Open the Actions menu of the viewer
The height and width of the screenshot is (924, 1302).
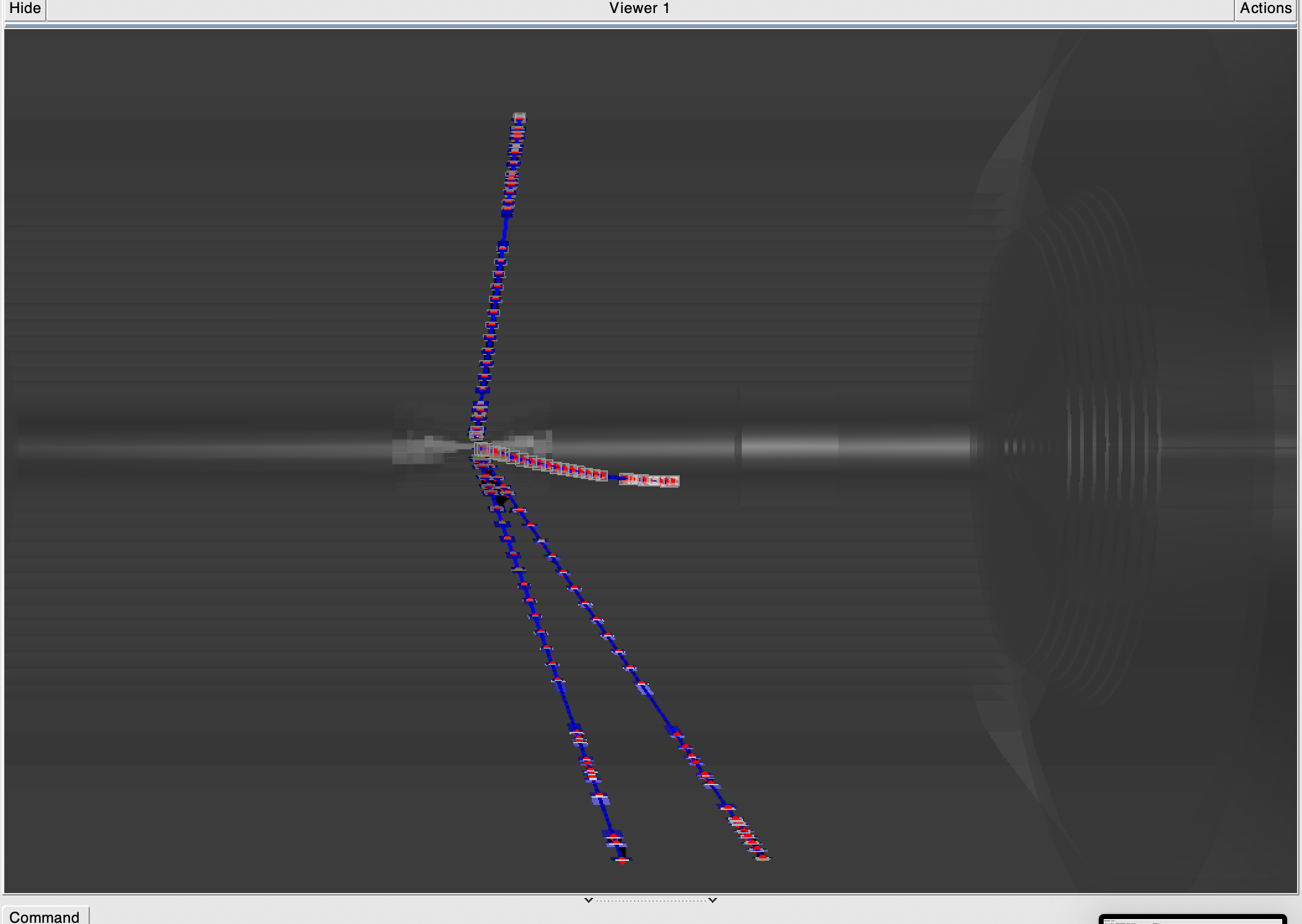[1265, 9]
